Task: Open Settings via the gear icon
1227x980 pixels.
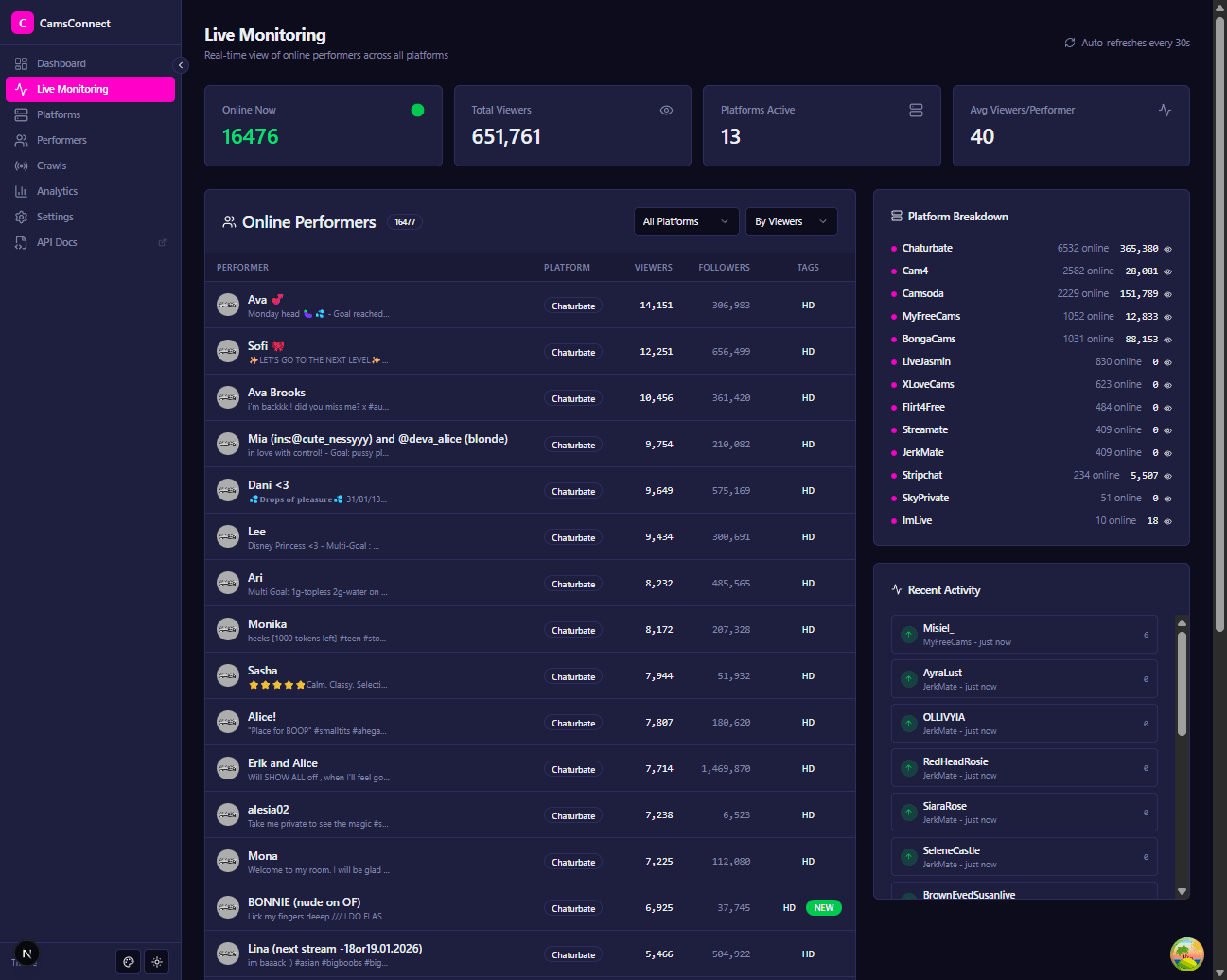Action: click(x=21, y=216)
